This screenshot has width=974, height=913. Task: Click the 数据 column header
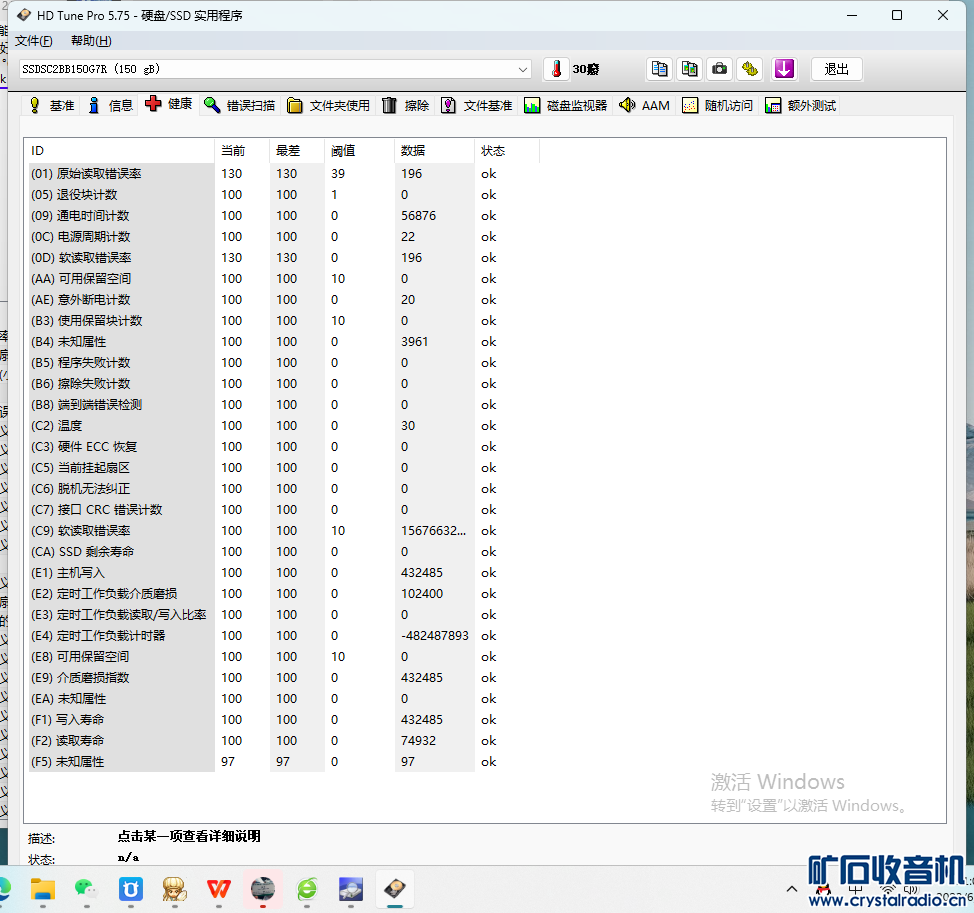(x=434, y=151)
